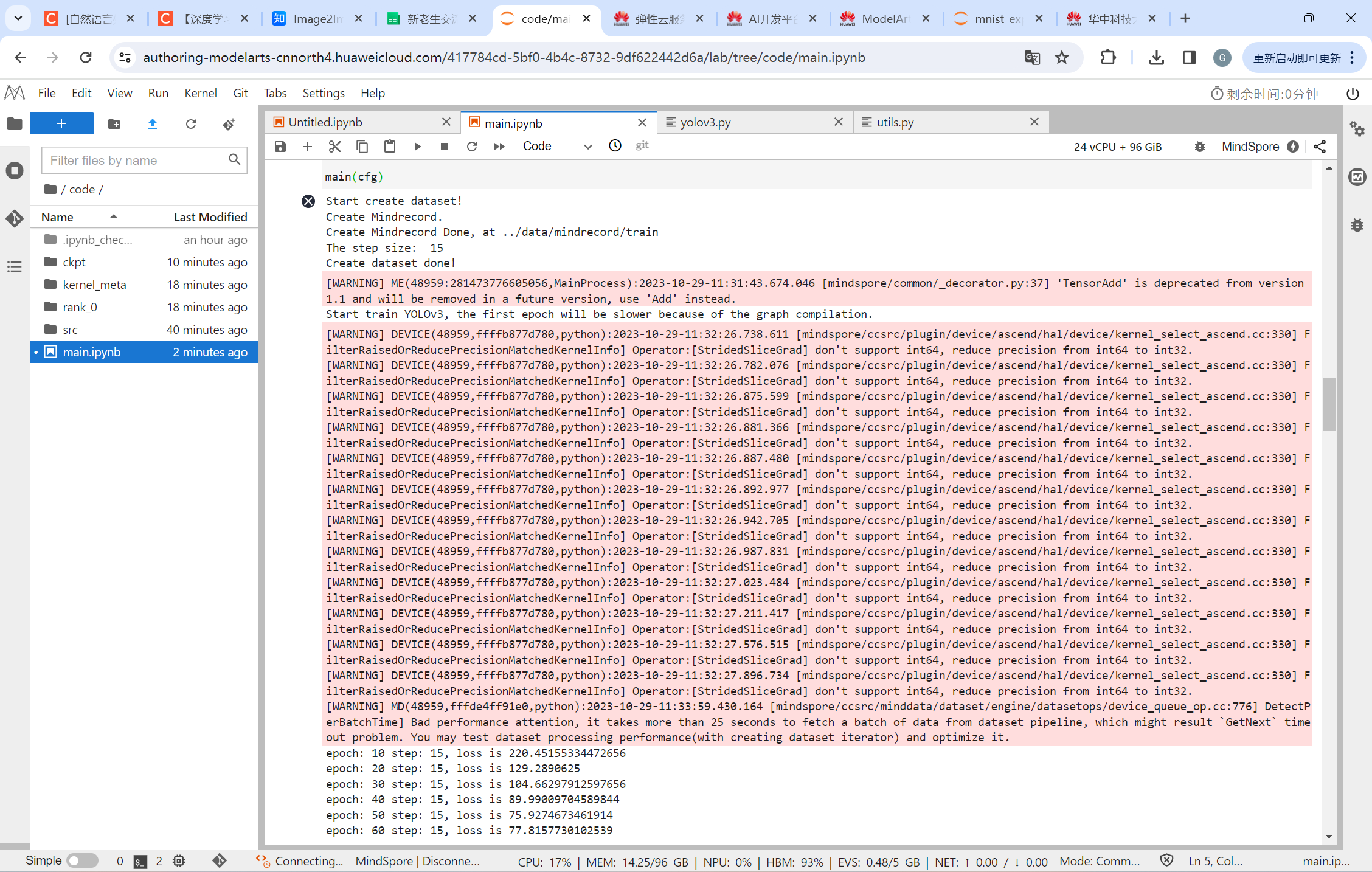Click the notebook vertical scrollbar thumb
Screen dimensions: 1372x872
[1329, 403]
